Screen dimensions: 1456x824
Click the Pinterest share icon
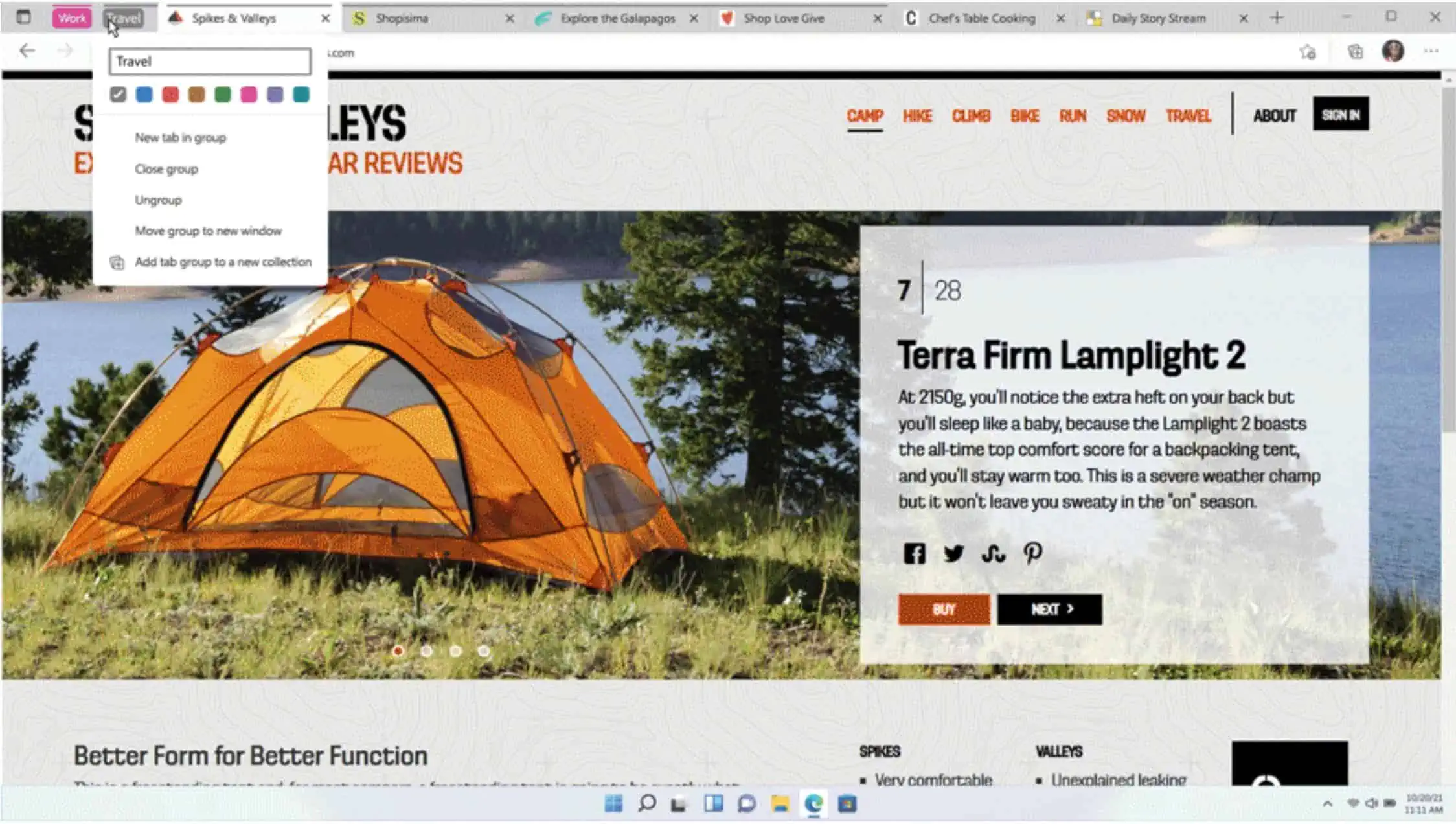pos(1032,553)
